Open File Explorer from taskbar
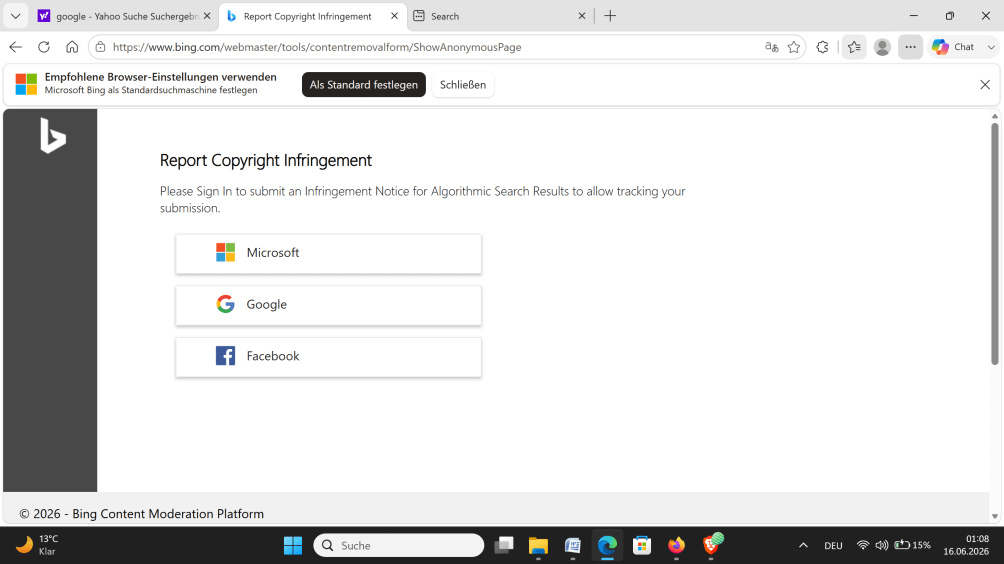1004x564 pixels. (x=538, y=545)
